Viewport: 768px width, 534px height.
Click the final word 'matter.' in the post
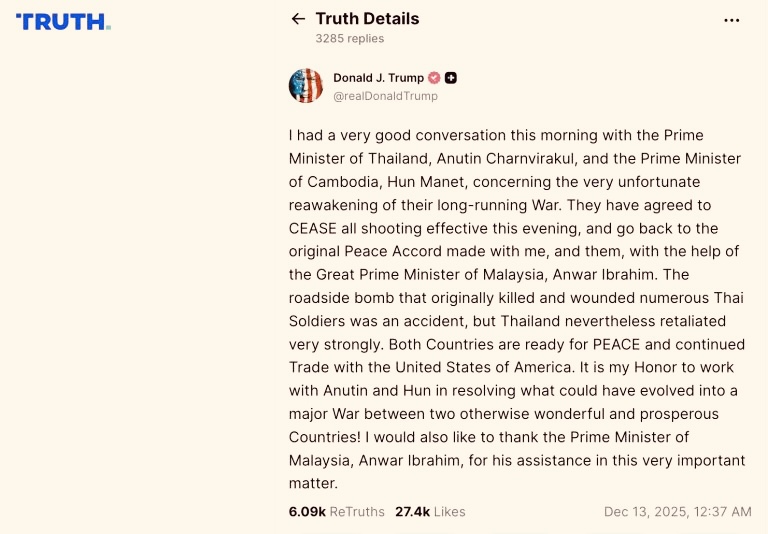pos(314,483)
